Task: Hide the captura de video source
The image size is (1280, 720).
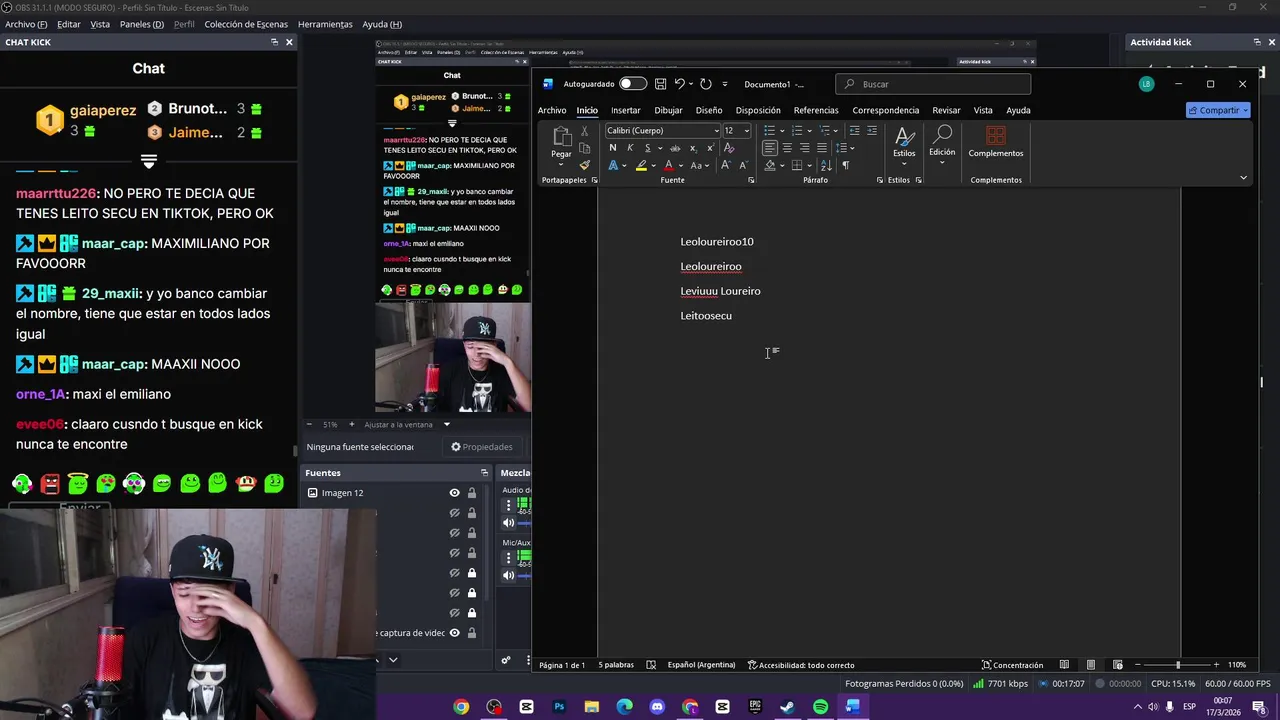Action: point(454,633)
